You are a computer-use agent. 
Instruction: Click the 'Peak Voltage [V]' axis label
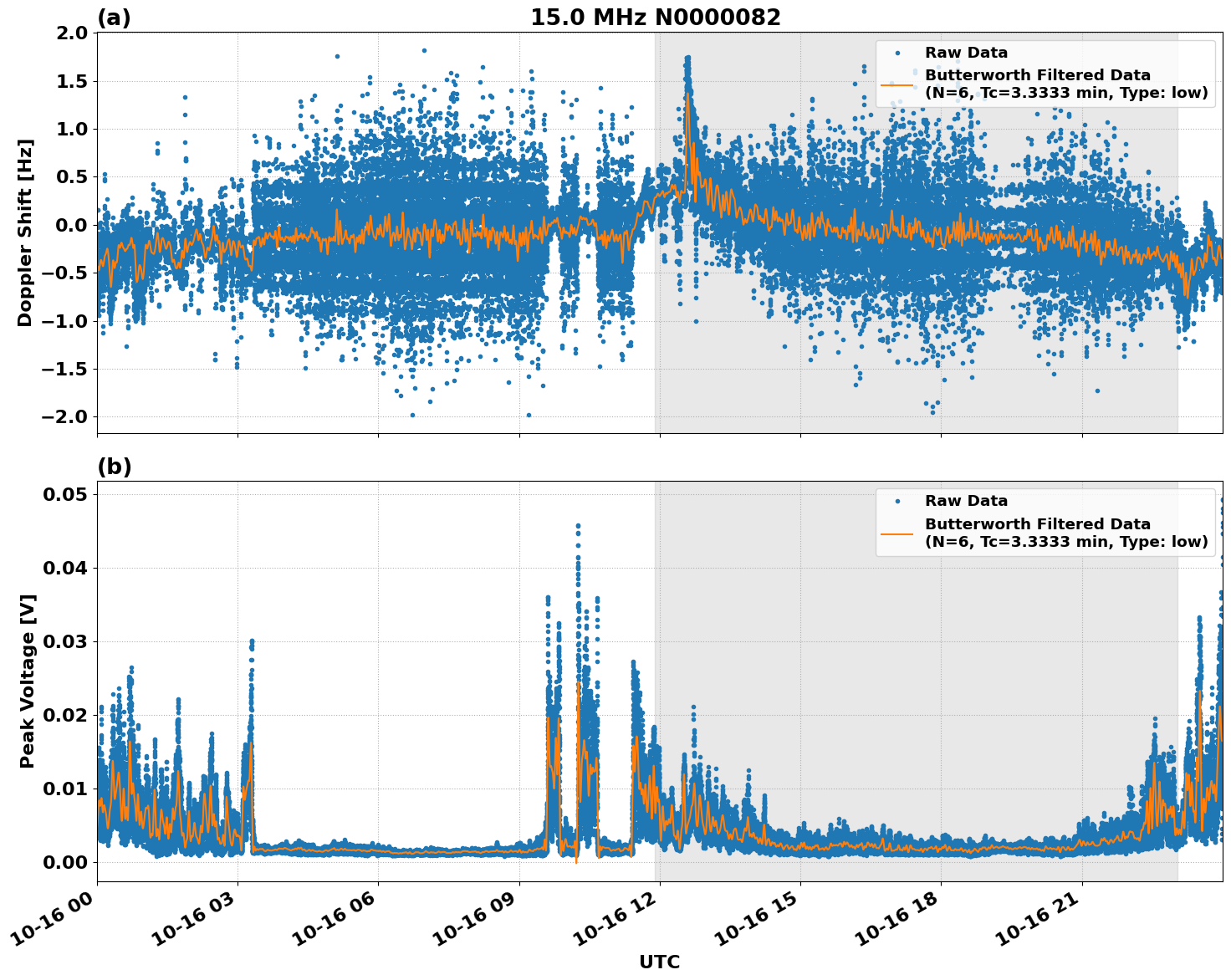[28, 699]
